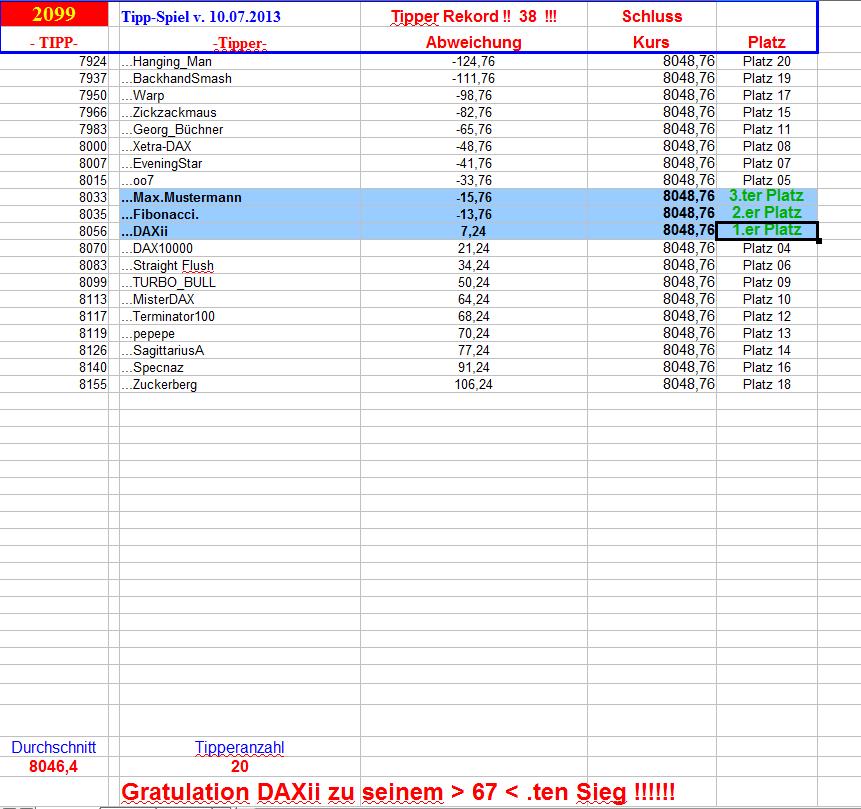Select the tip value 8155
Screen dimensions: 861x809
click(x=92, y=385)
